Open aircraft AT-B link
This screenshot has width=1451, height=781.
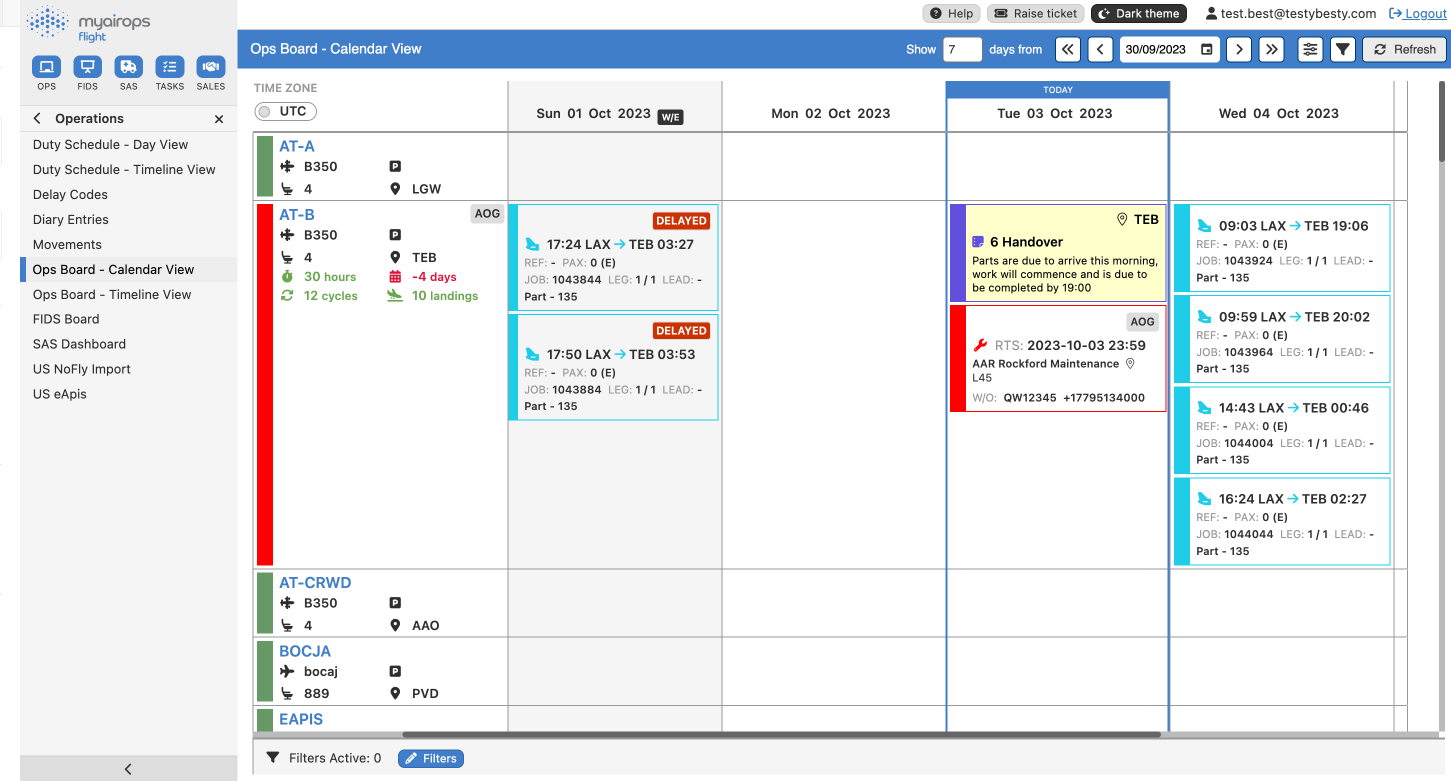point(297,214)
